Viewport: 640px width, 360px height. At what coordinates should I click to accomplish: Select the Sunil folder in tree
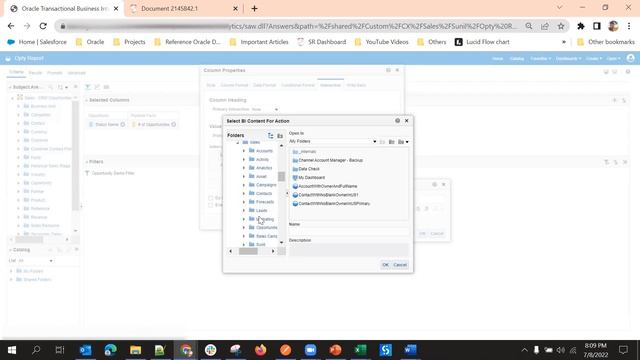tap(258, 244)
